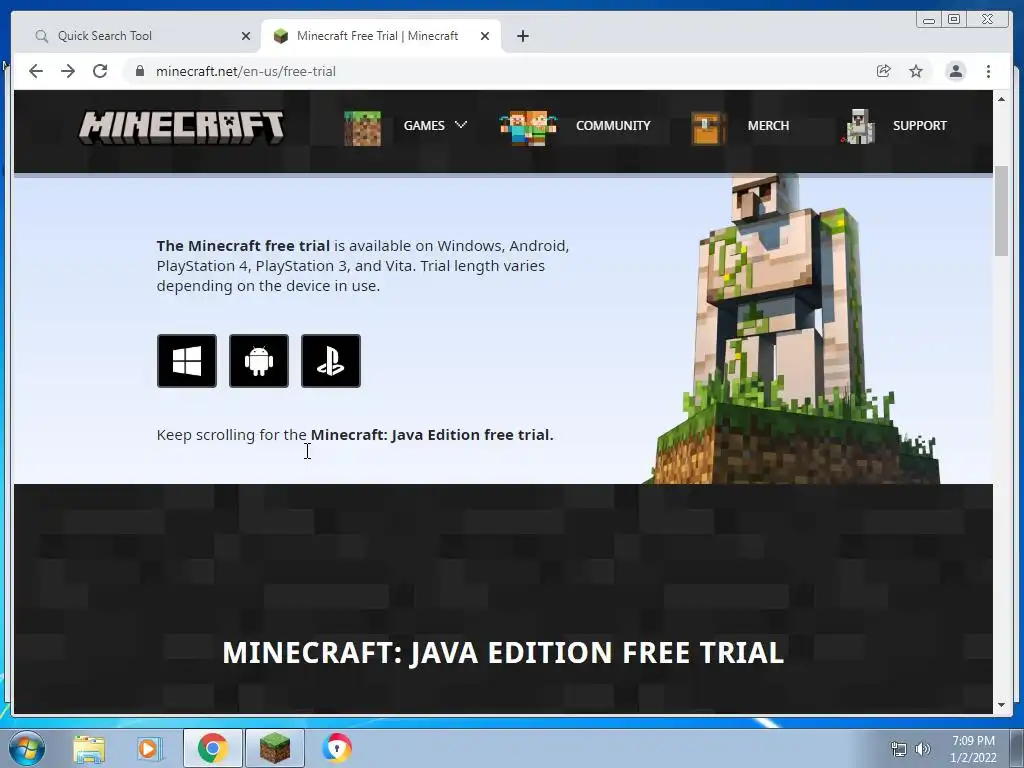Choose the PlayStation platform trial icon
The width and height of the screenshot is (1024, 768).
point(330,361)
